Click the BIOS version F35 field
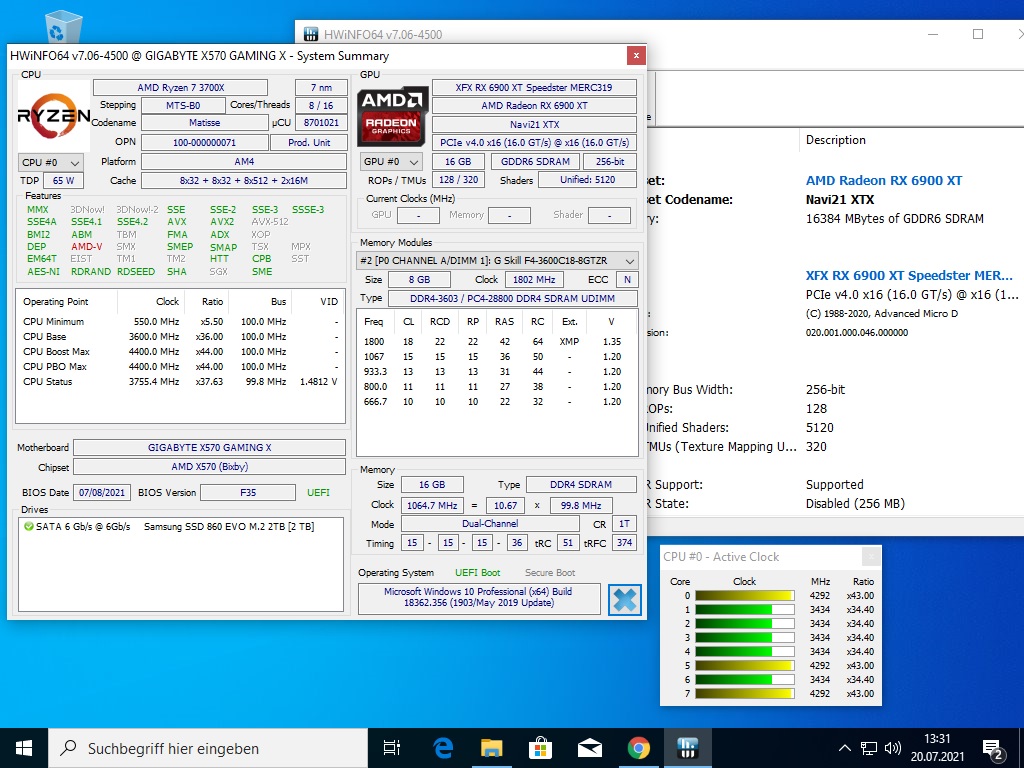This screenshot has width=1024, height=768. (248, 492)
